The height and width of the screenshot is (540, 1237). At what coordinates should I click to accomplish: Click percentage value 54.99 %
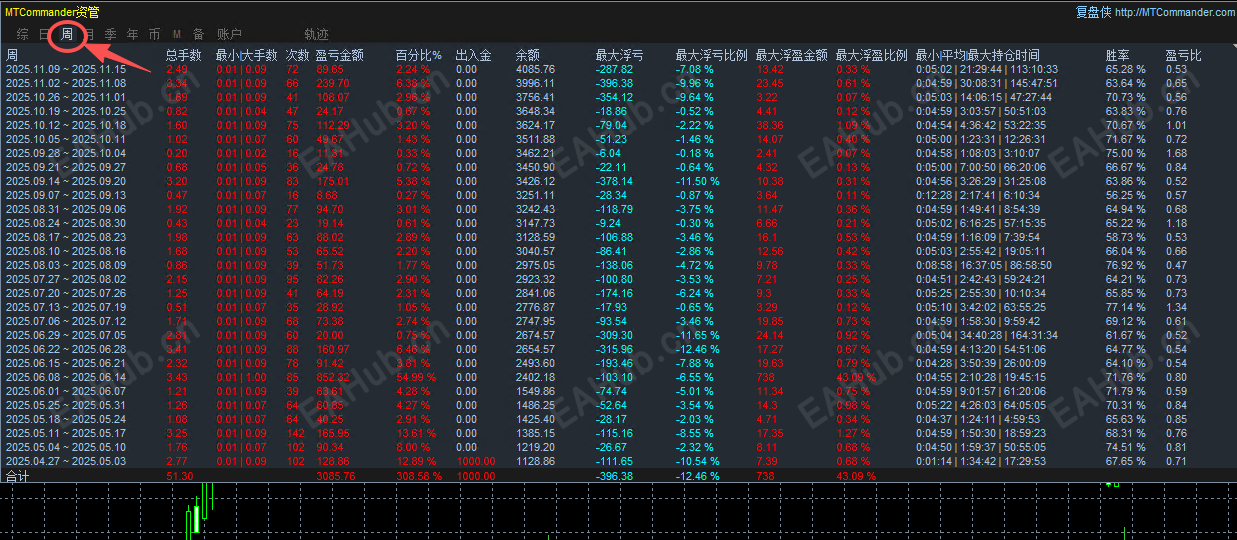tap(413, 377)
